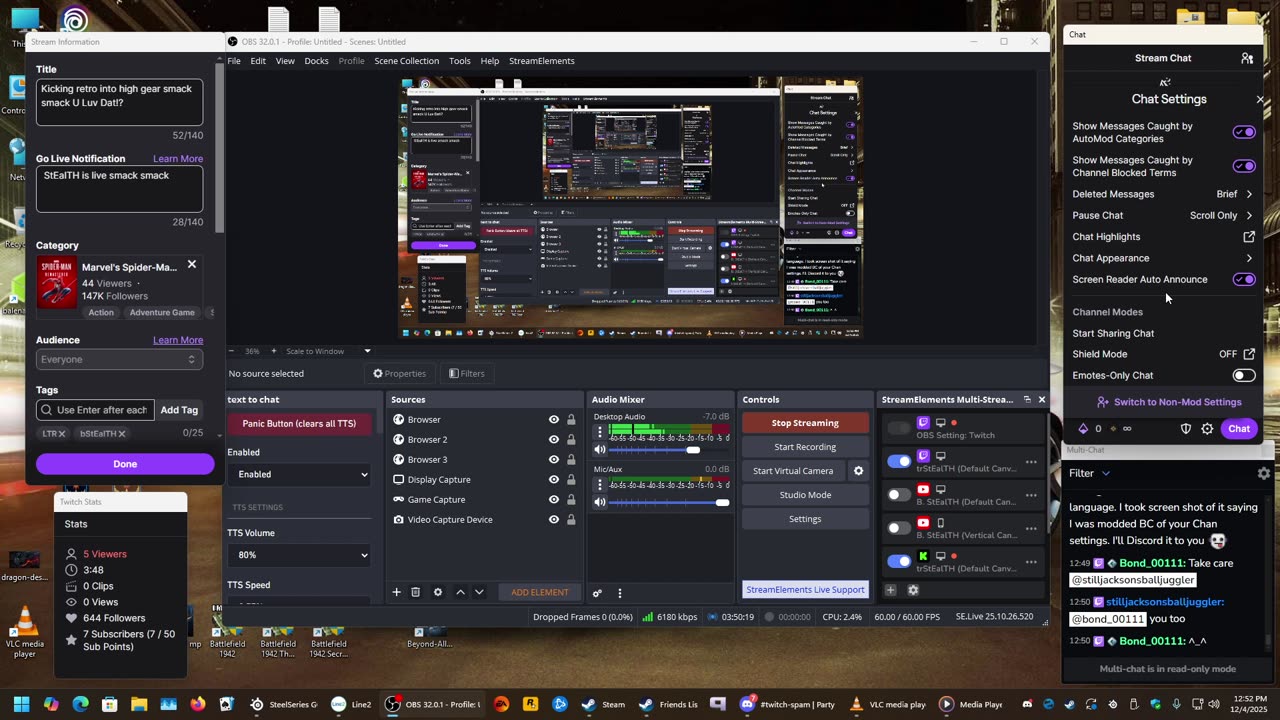
Task: Enable Emotes-Only Chat
Action: [x=1244, y=376]
